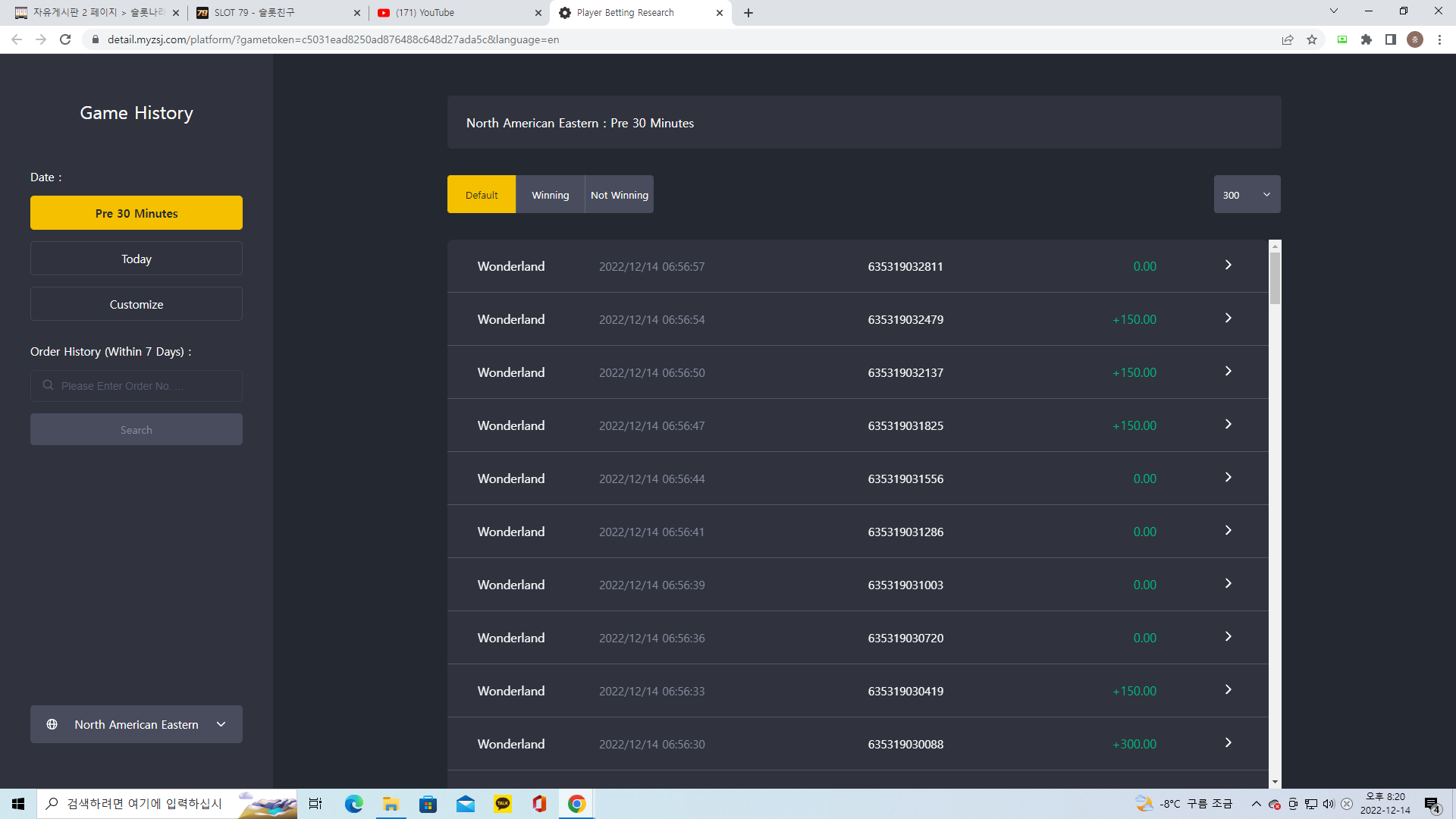The width and height of the screenshot is (1456, 819).
Task: Open the Mail app from taskbar
Action: pos(466,804)
